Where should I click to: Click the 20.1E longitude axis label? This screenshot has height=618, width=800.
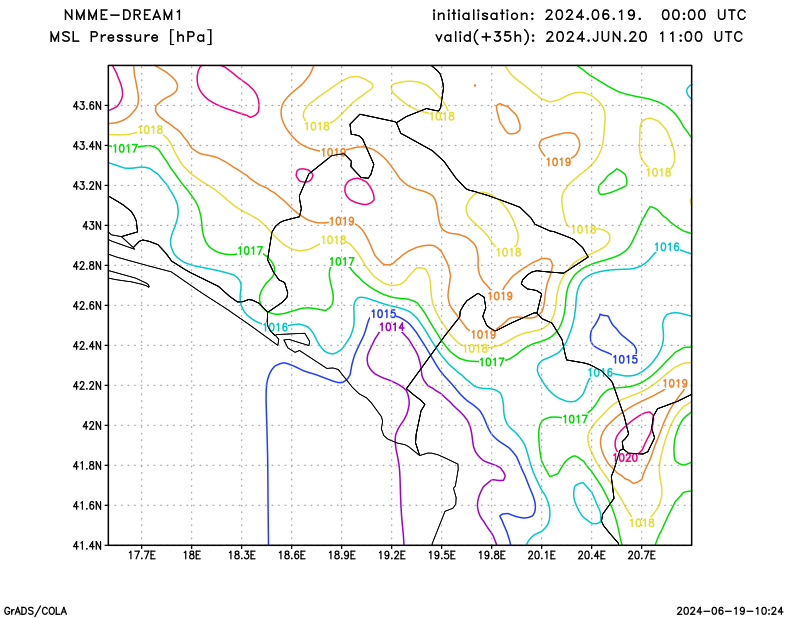tap(541, 555)
